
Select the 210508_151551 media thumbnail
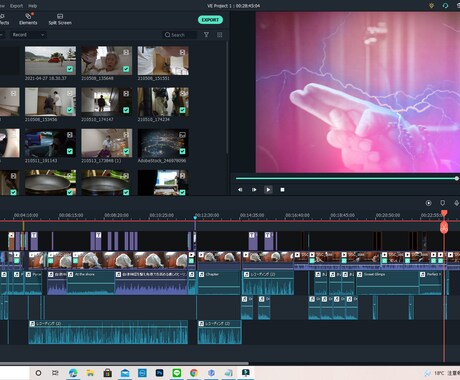(x=163, y=61)
